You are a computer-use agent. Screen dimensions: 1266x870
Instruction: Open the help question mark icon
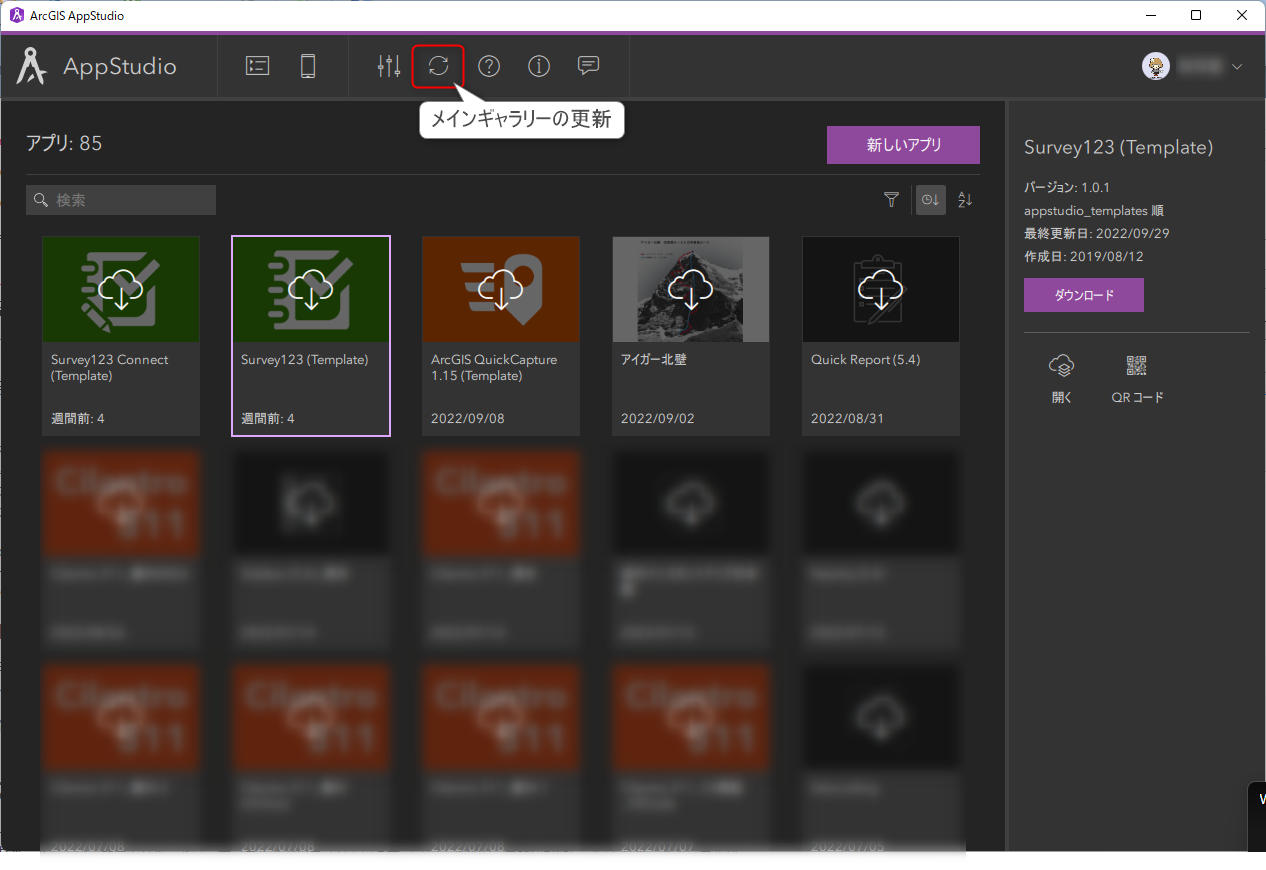click(489, 66)
